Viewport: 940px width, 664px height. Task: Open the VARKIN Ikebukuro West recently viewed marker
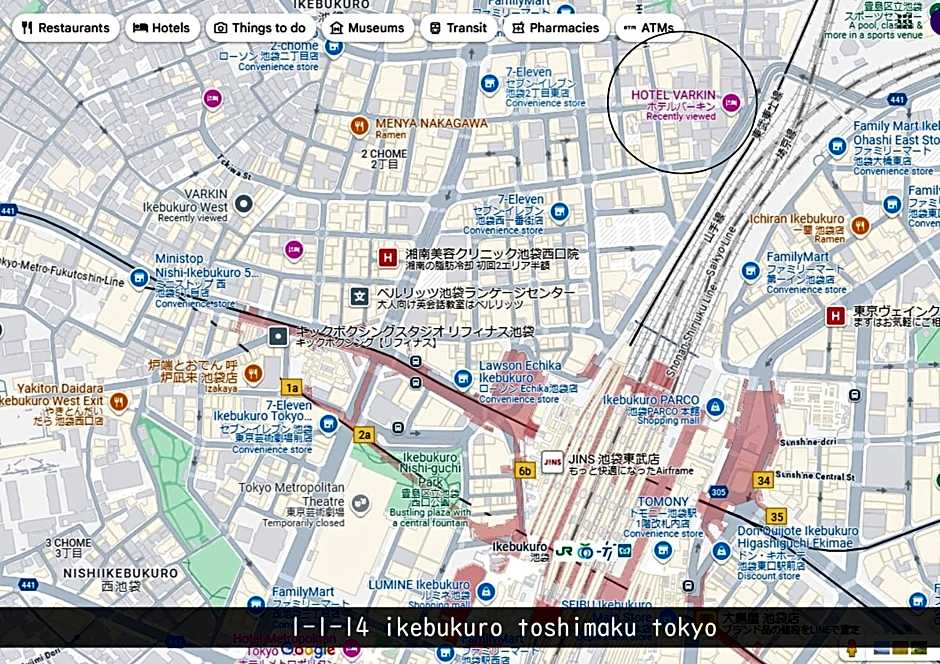point(243,204)
